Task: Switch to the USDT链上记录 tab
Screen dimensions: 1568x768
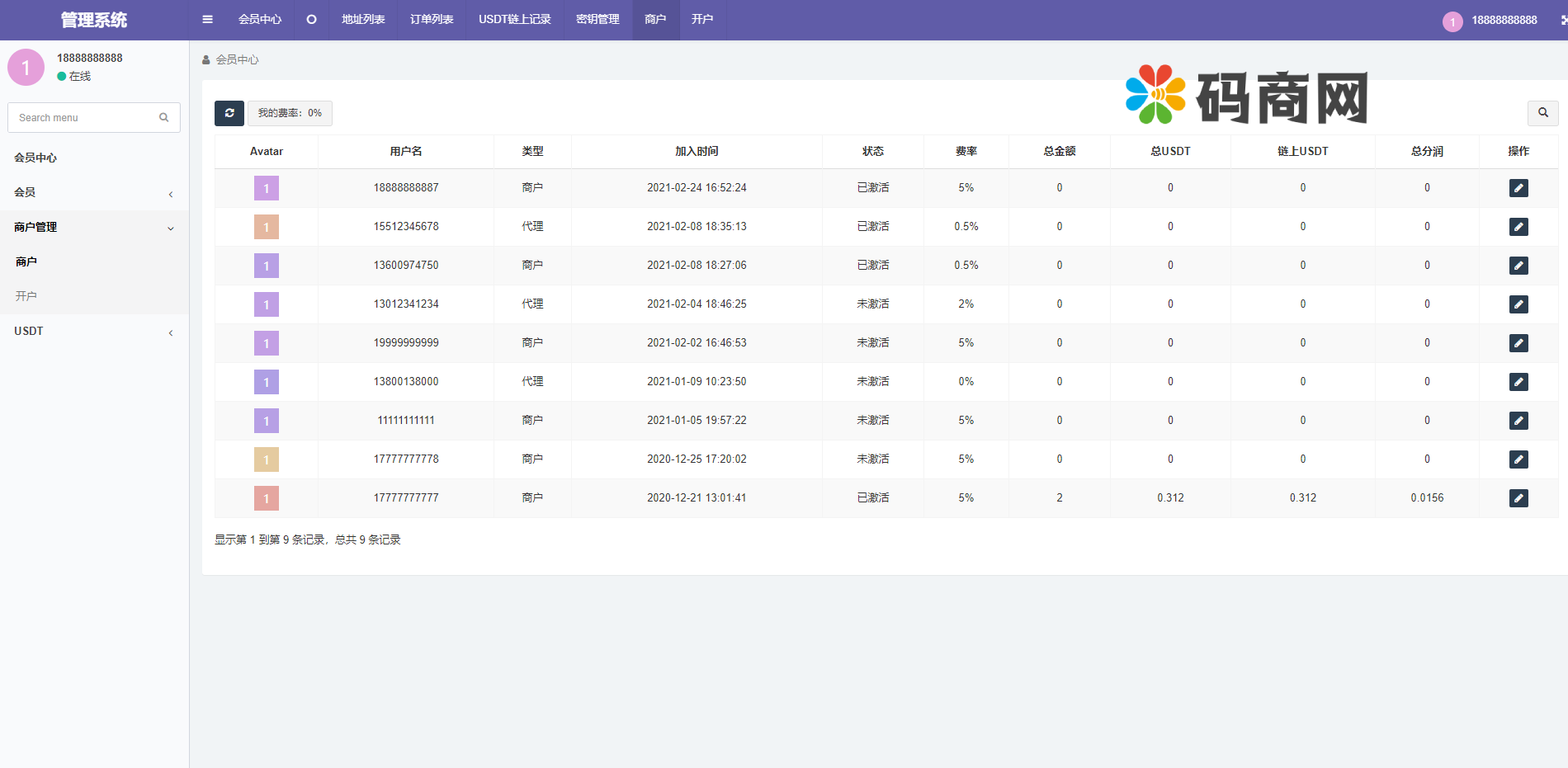Action: (x=514, y=20)
